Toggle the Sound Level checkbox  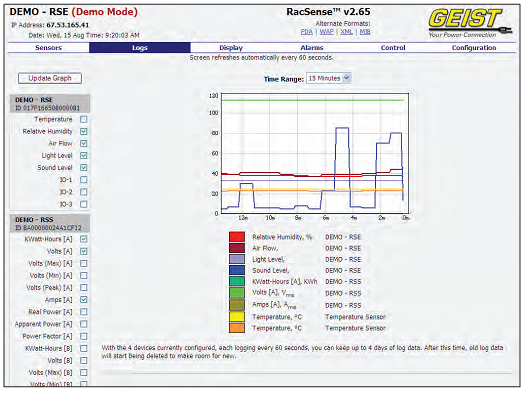84,167
